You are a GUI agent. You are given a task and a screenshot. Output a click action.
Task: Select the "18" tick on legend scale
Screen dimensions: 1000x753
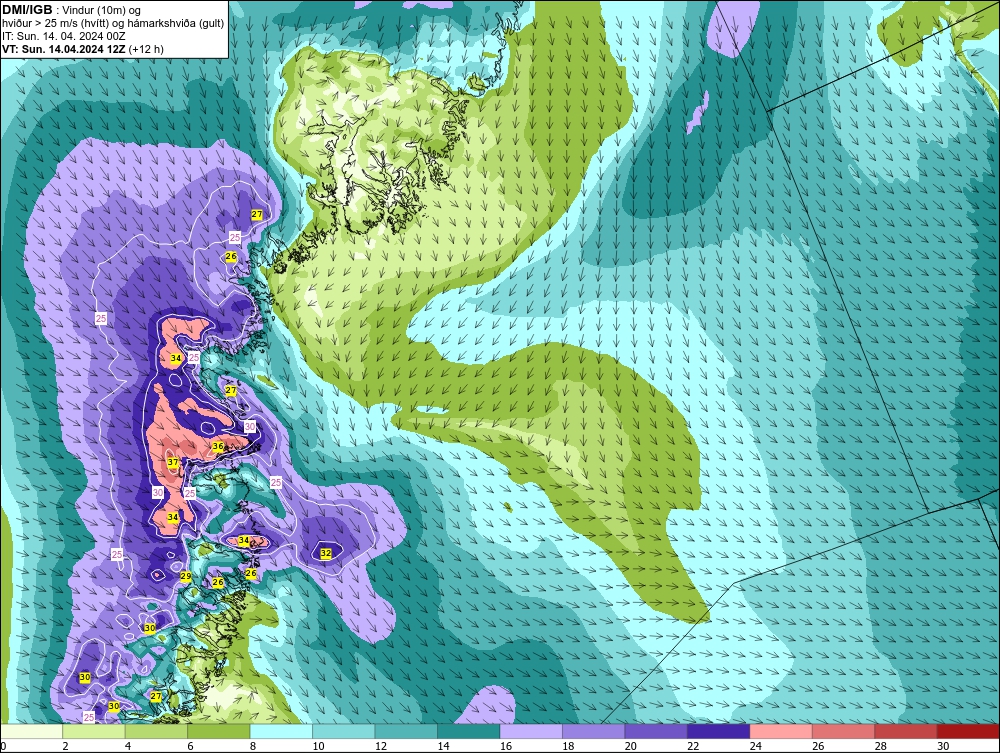click(x=568, y=746)
